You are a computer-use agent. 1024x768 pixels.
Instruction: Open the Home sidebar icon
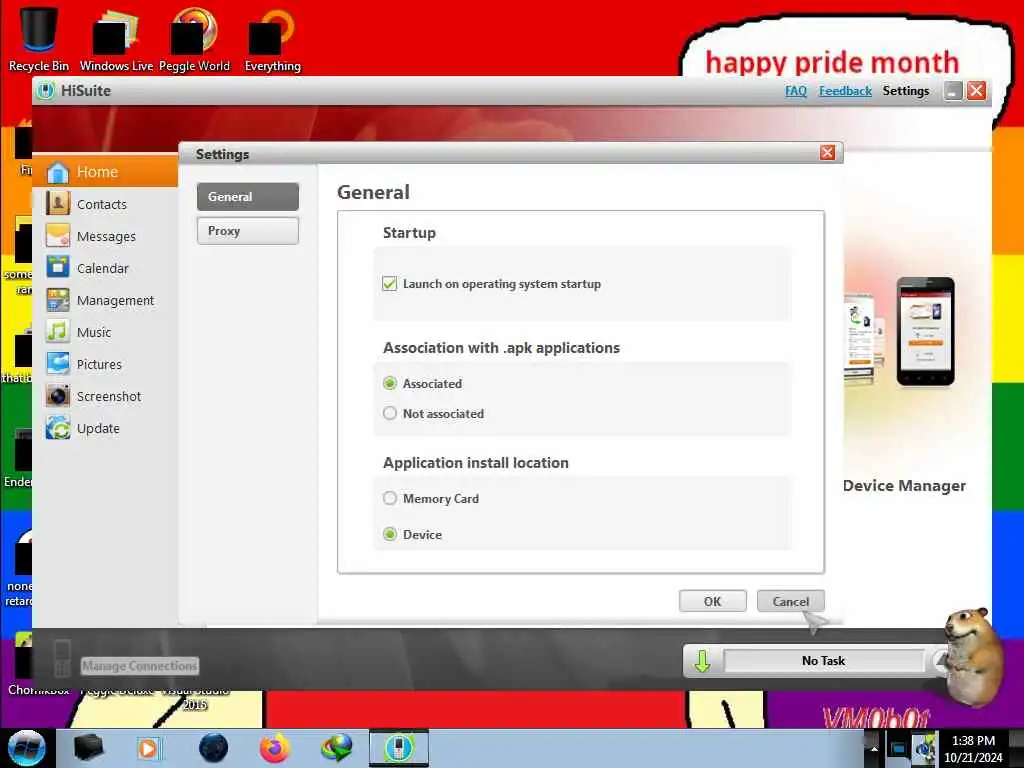click(x=57, y=172)
